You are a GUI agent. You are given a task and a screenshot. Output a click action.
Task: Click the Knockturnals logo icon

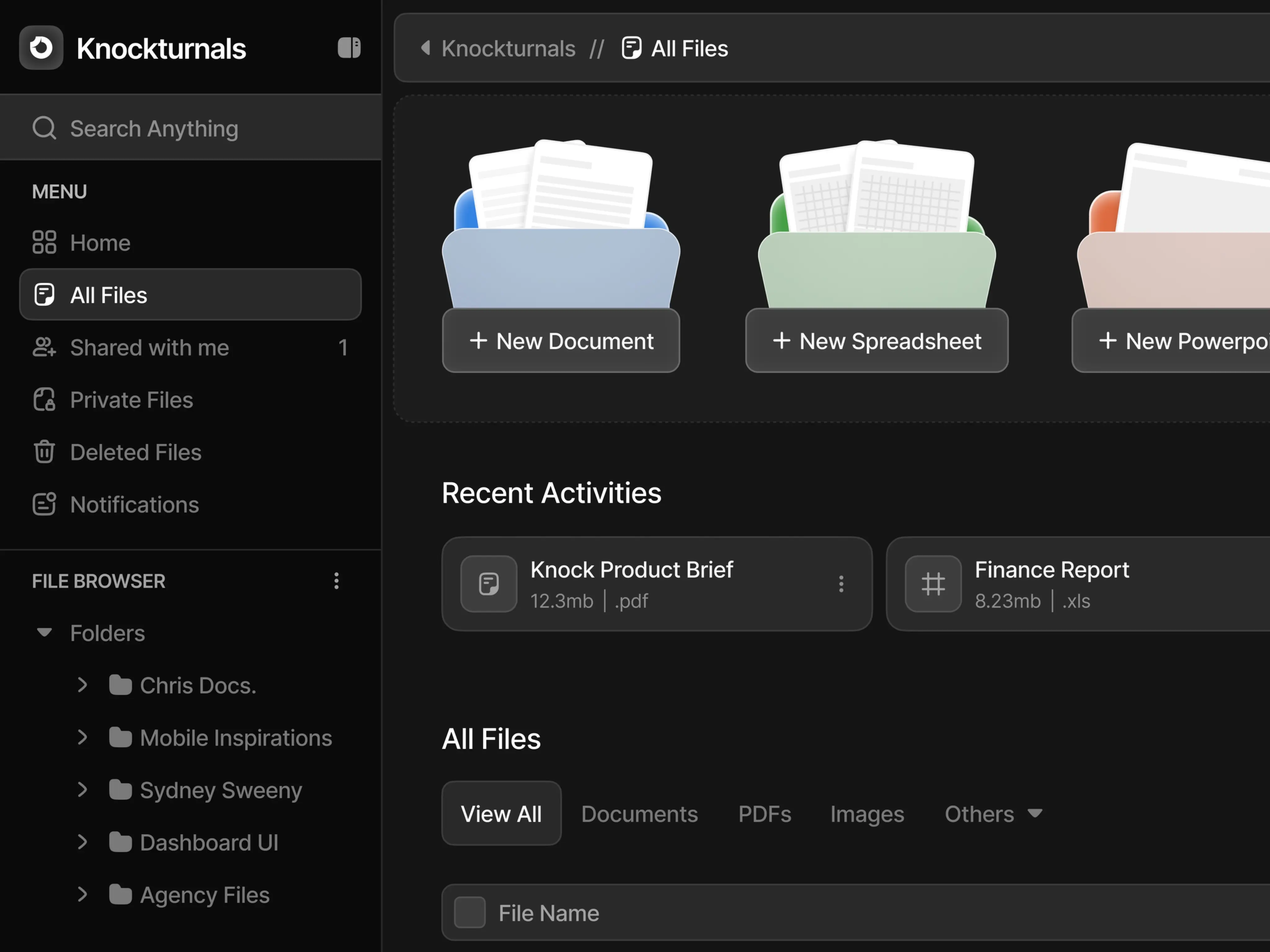tap(41, 48)
